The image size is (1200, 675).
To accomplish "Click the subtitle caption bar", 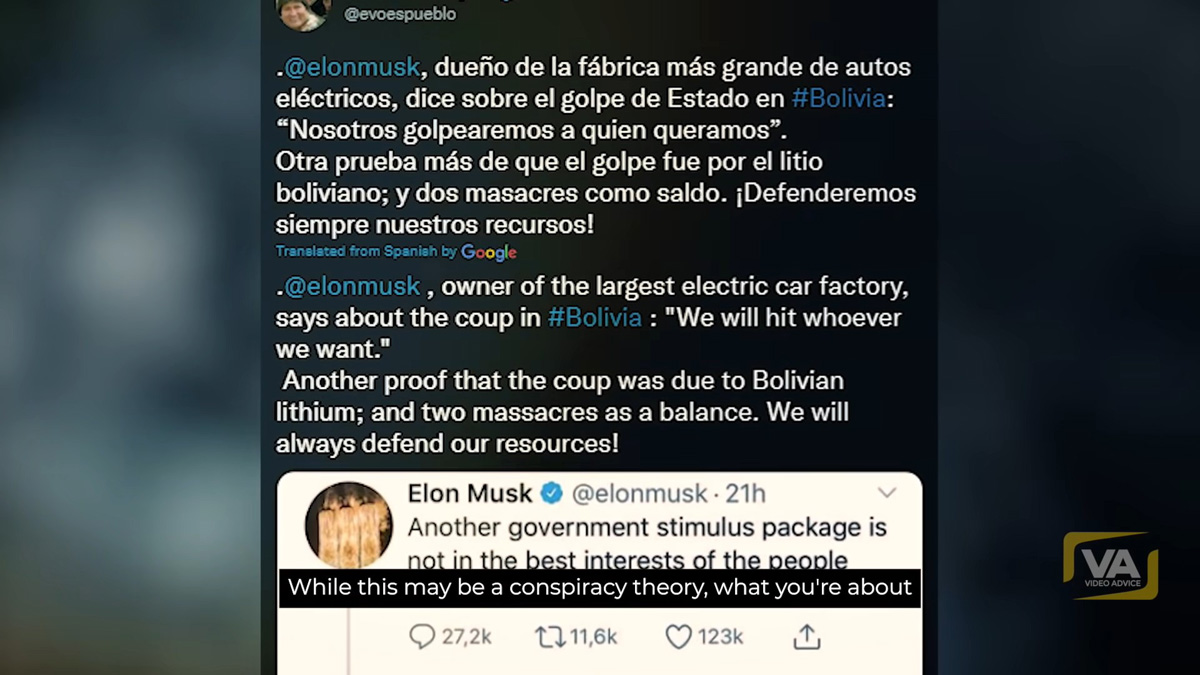I will pyautogui.click(x=599, y=588).
